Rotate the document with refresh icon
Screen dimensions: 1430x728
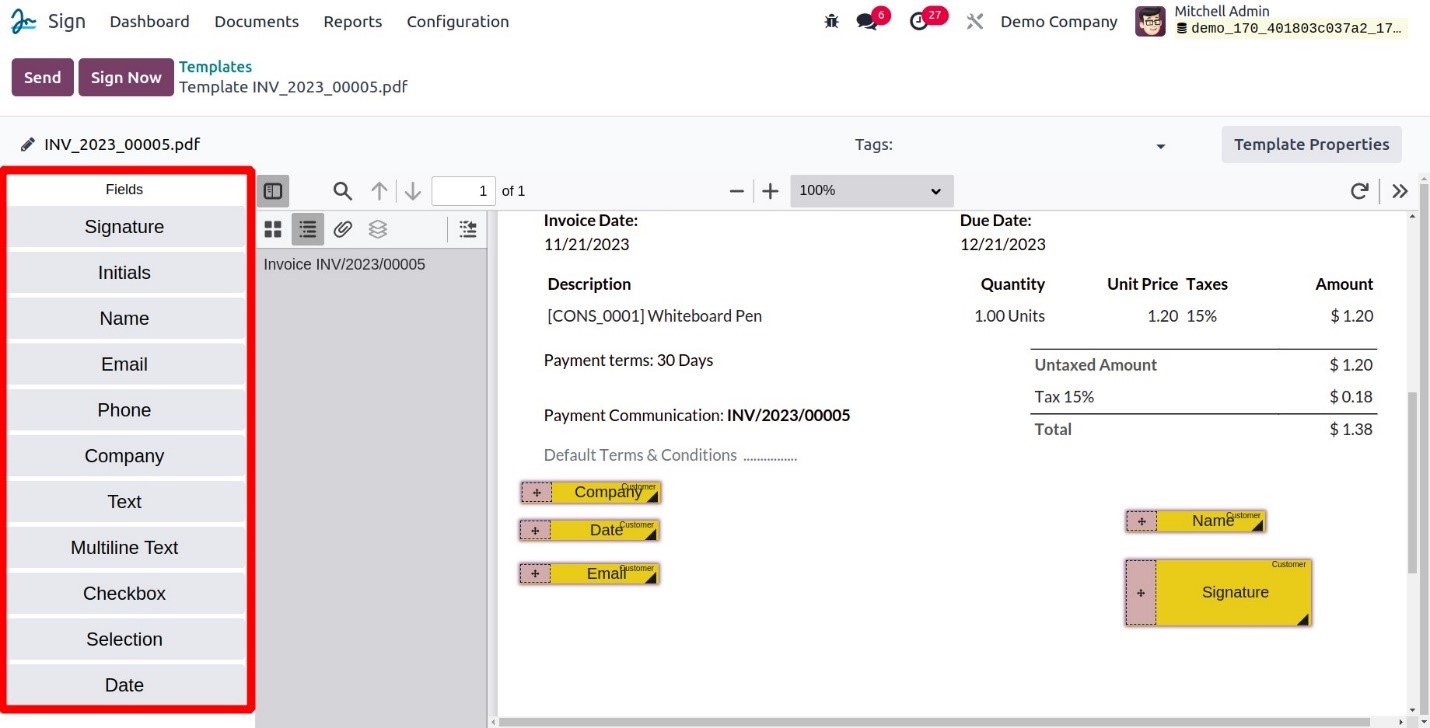[x=1359, y=191]
